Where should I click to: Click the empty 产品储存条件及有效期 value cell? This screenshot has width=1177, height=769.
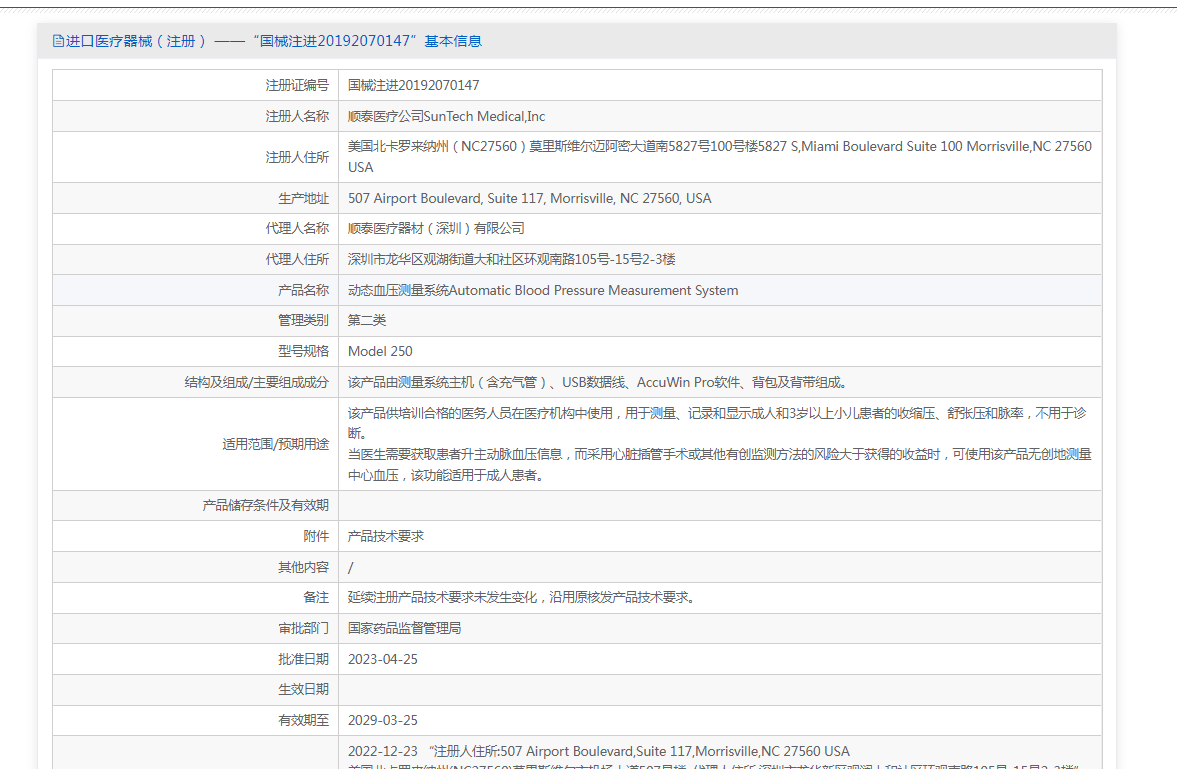[x=719, y=506]
